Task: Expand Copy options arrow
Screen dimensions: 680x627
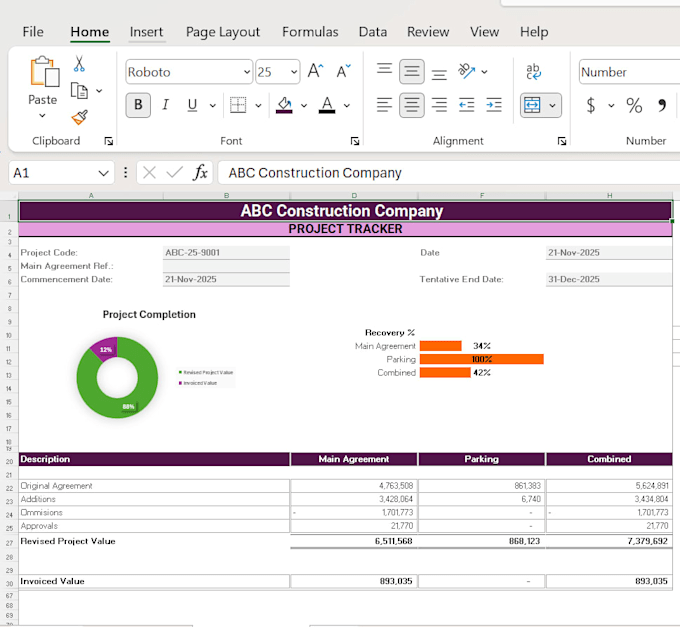Action: click(99, 91)
